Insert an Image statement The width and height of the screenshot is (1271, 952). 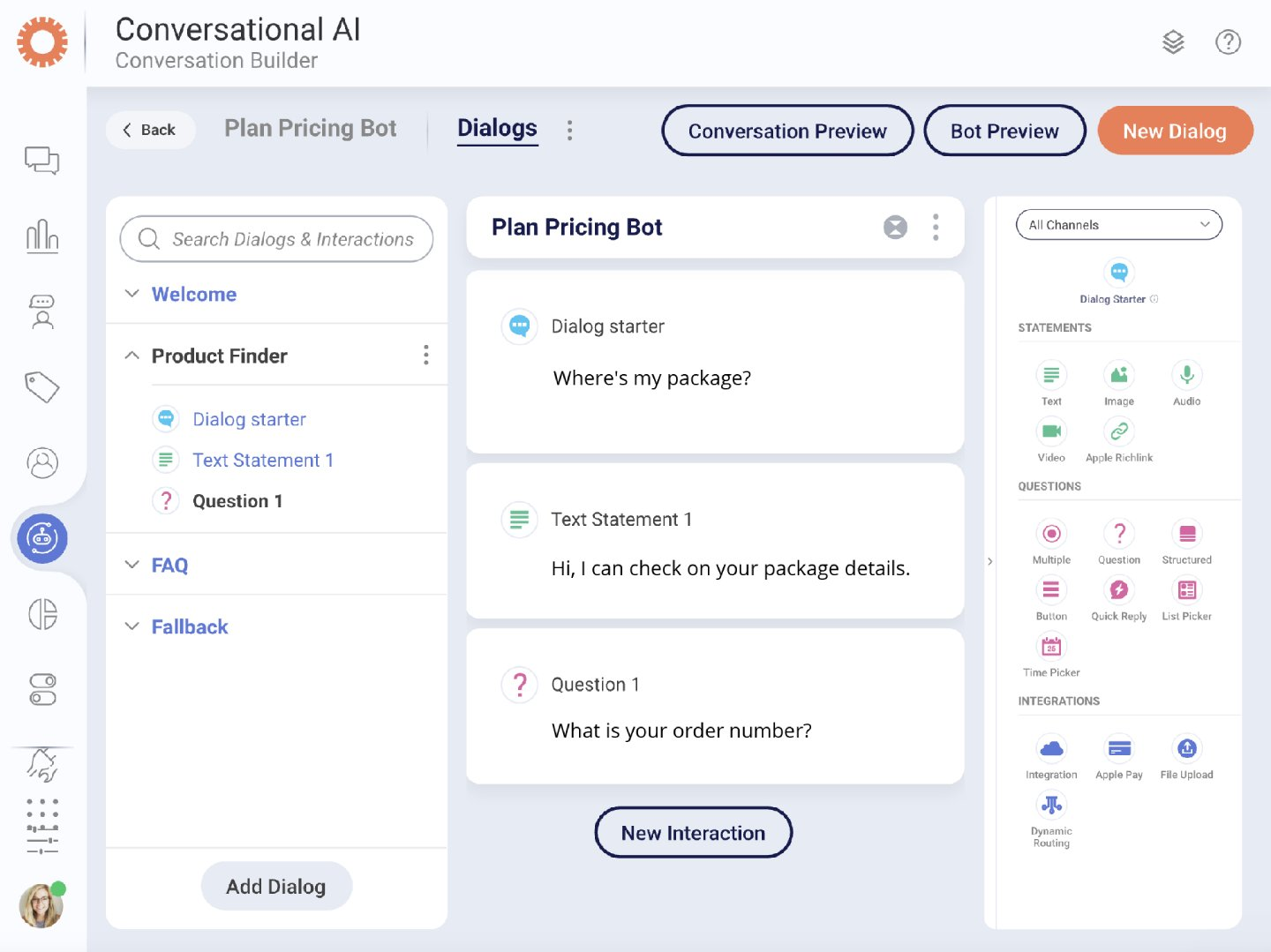click(1118, 375)
